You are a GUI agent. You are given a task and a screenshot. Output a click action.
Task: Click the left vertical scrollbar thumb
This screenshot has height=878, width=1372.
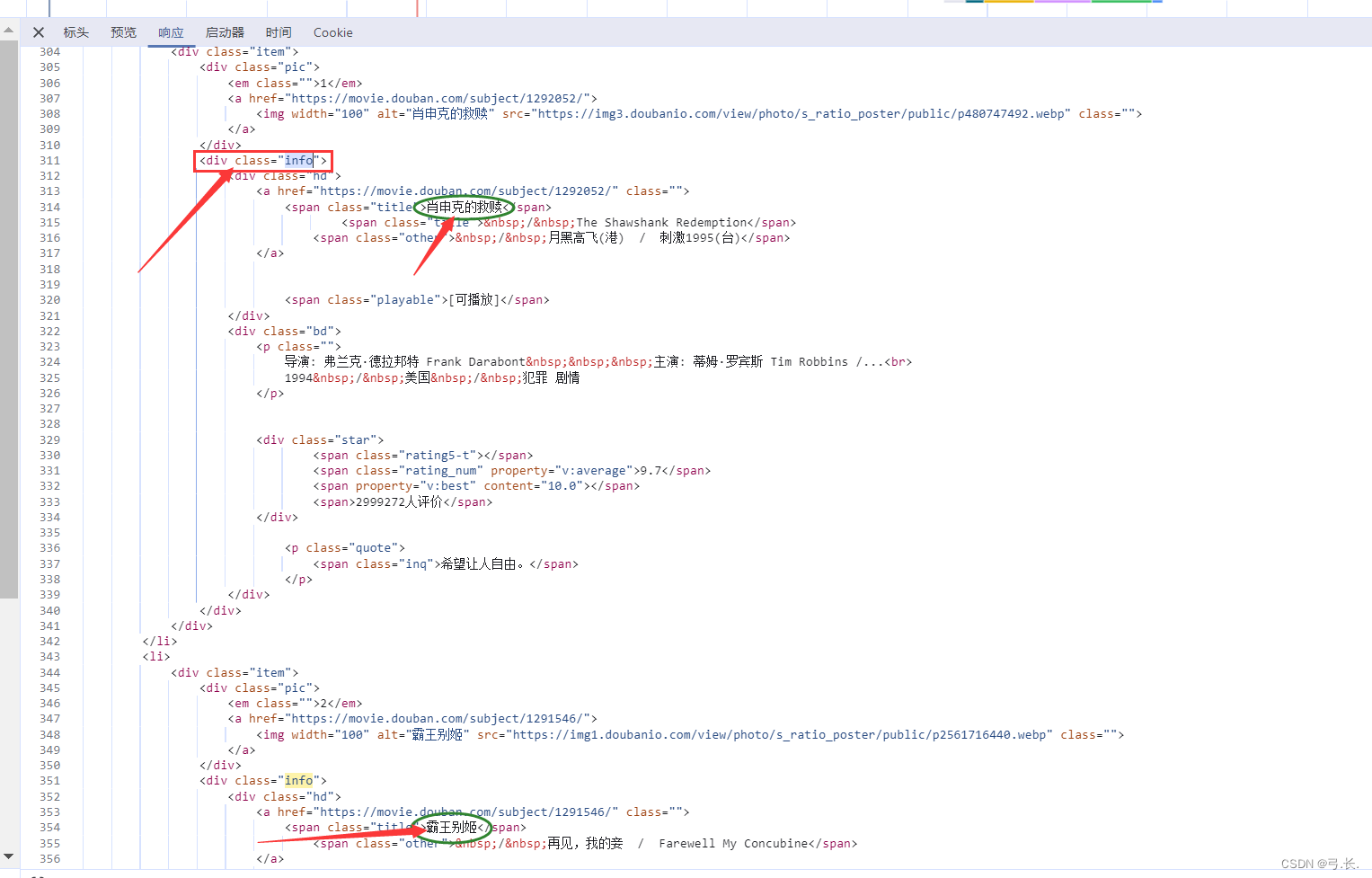click(x=8, y=319)
